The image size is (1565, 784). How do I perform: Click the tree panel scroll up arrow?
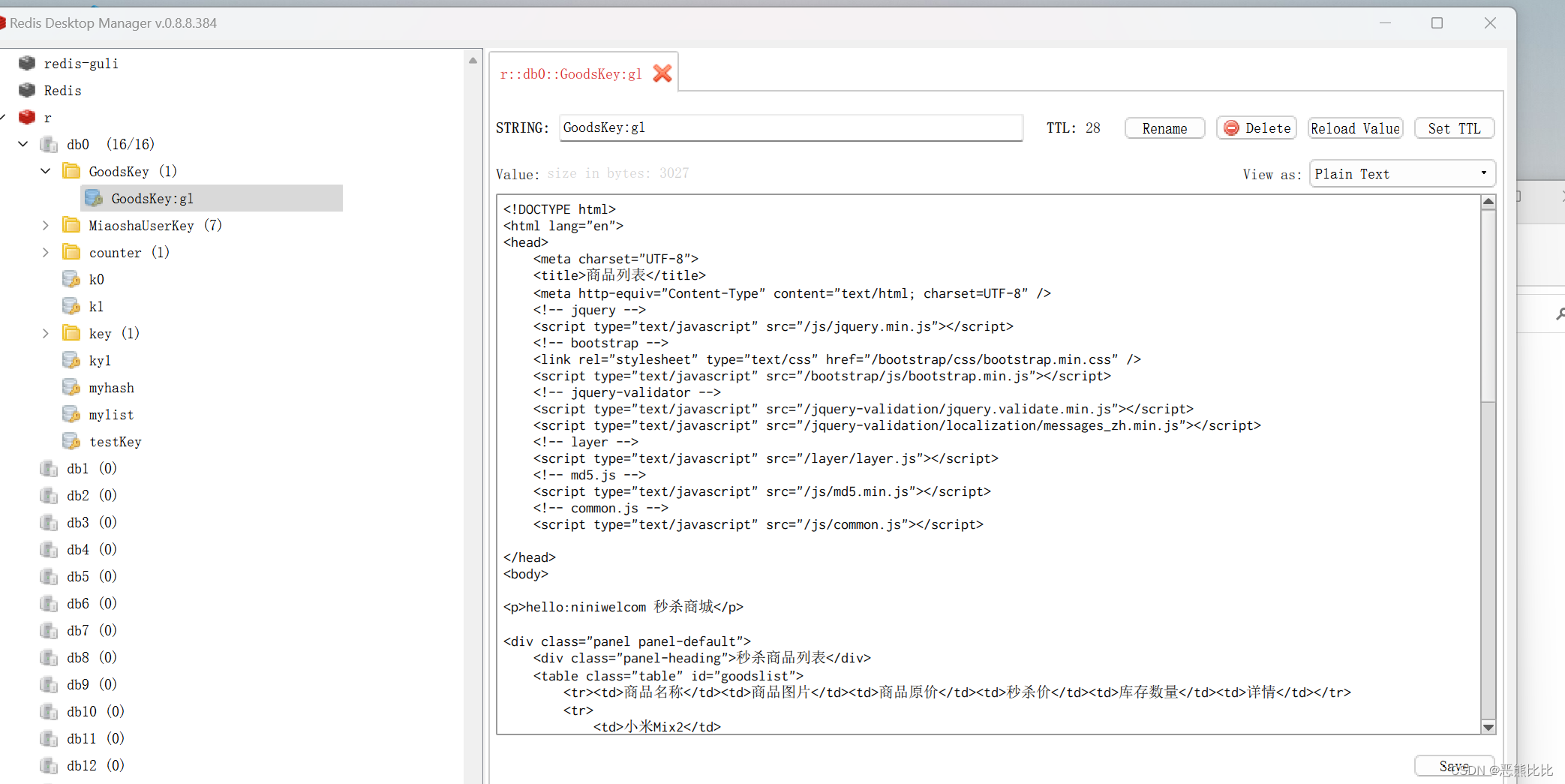(x=473, y=60)
